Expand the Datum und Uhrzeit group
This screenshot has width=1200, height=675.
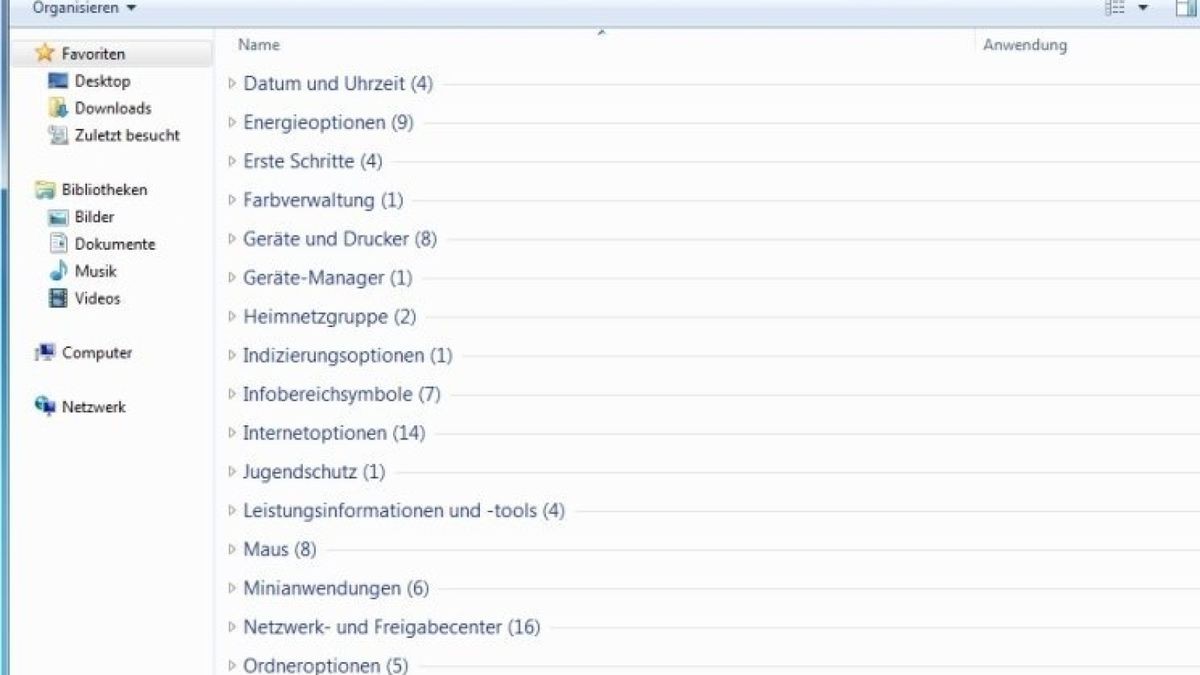pos(233,84)
